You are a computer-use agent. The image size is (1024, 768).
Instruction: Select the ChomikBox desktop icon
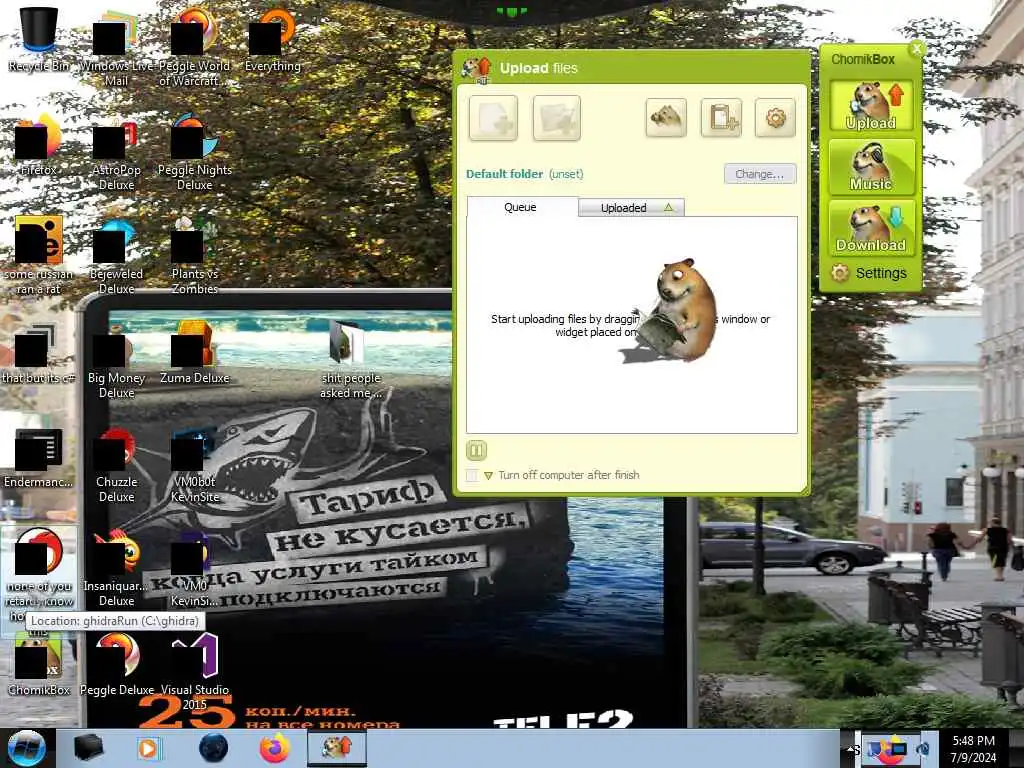(x=39, y=665)
